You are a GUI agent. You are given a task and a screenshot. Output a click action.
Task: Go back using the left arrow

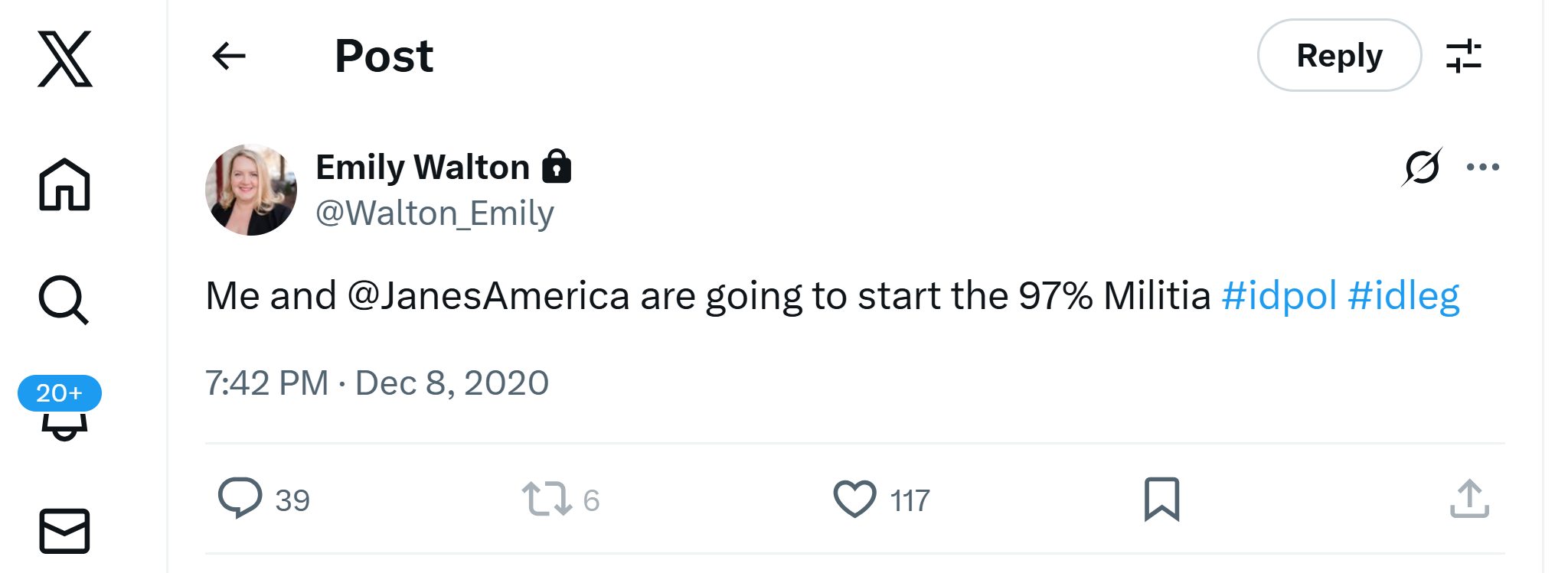(229, 56)
